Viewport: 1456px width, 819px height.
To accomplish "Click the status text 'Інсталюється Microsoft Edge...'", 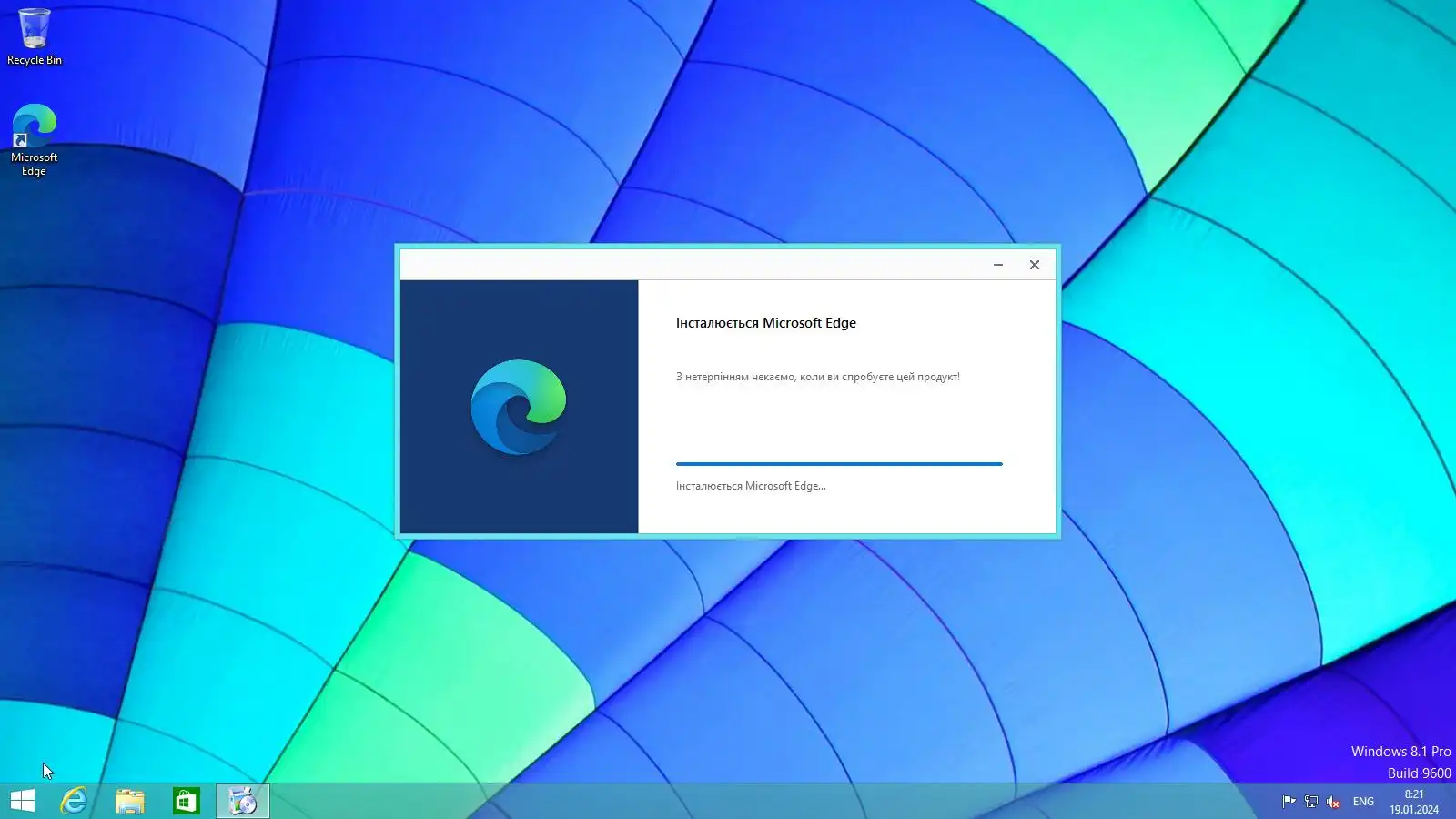I will coord(751,486).
